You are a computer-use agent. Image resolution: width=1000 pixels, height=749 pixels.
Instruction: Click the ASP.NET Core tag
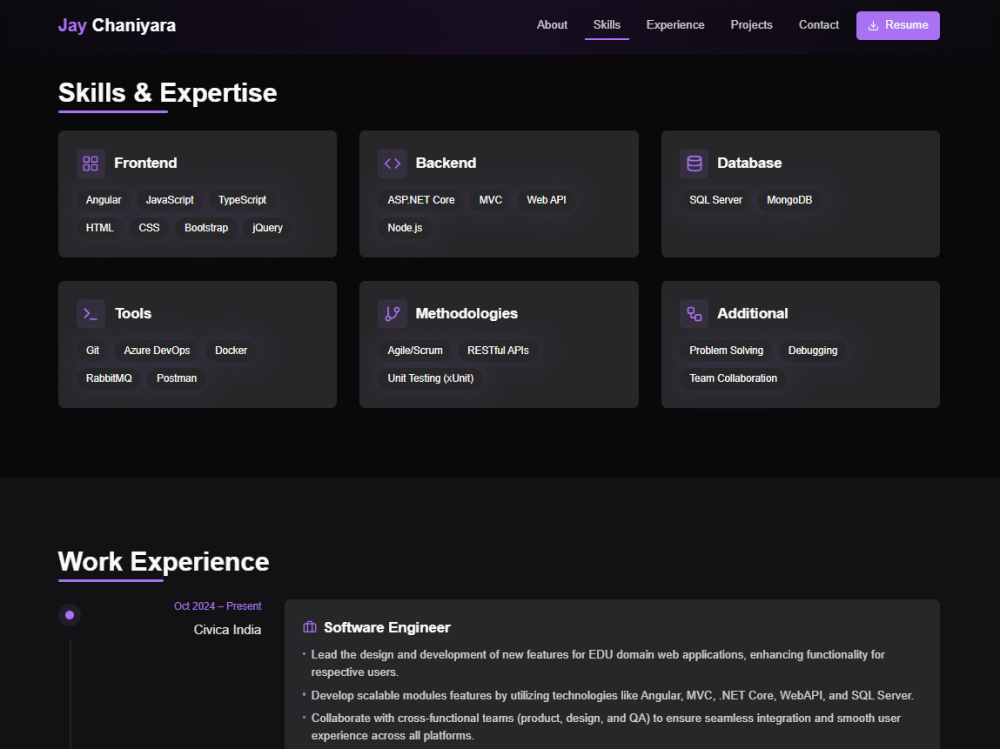[421, 200]
